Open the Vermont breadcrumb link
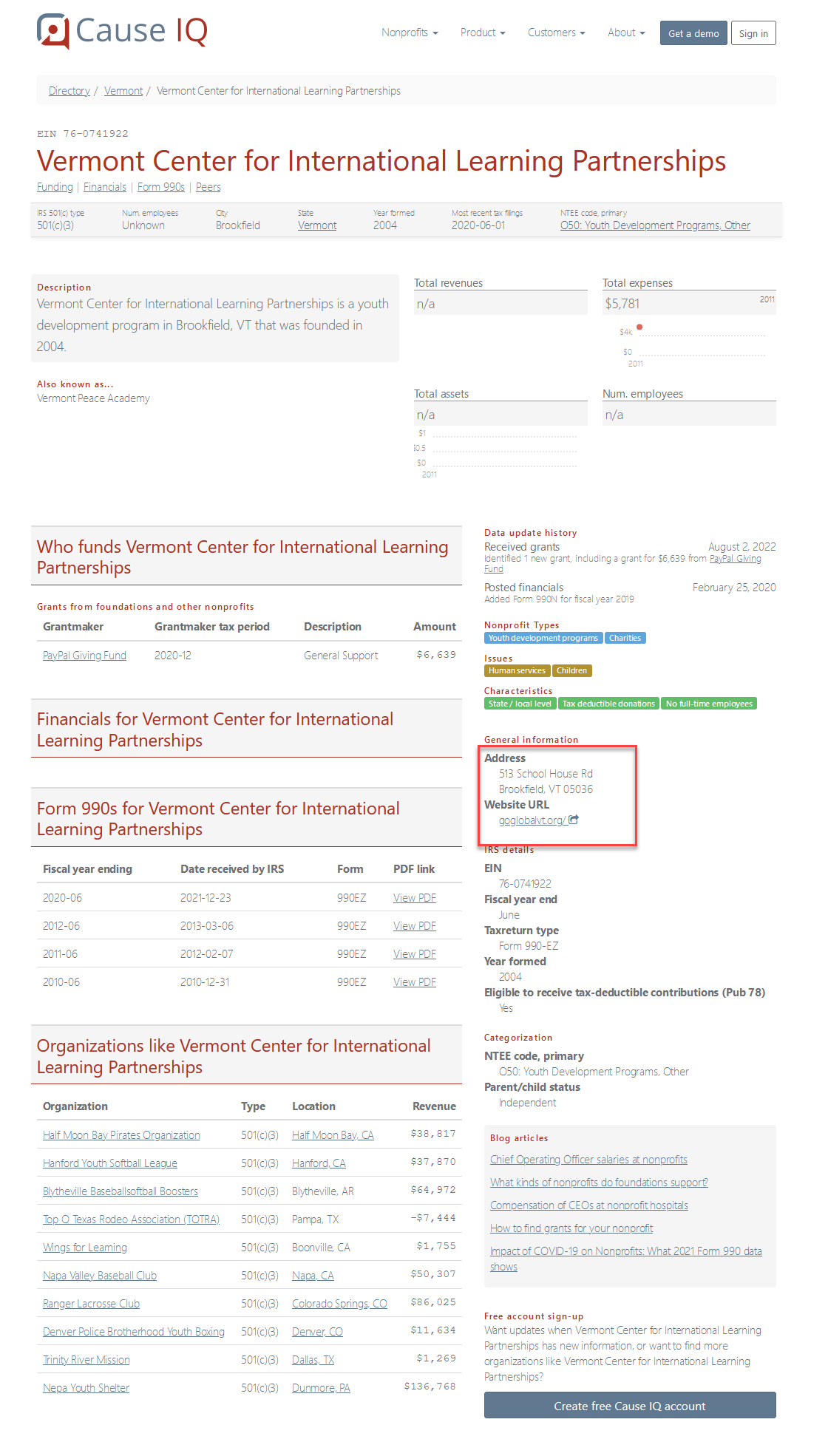The height and width of the screenshot is (1456, 828). tap(123, 91)
